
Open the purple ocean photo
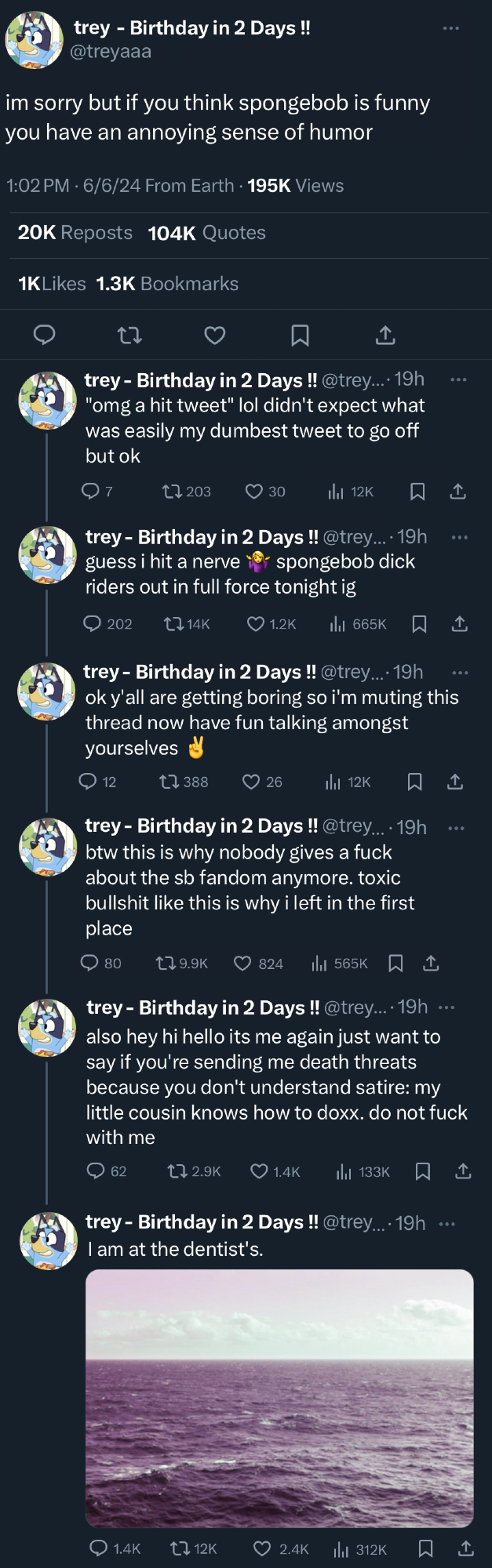coord(279,1398)
